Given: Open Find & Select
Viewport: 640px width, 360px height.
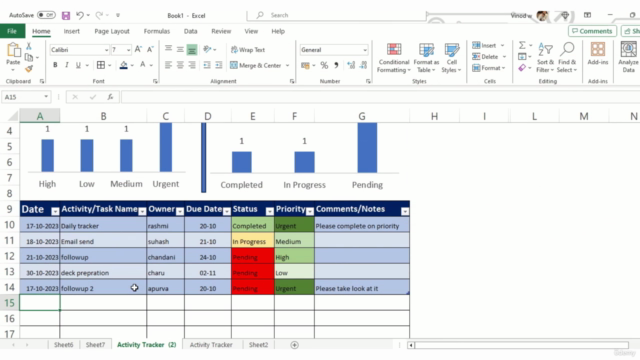Looking at the screenshot, I should (x=567, y=58).
